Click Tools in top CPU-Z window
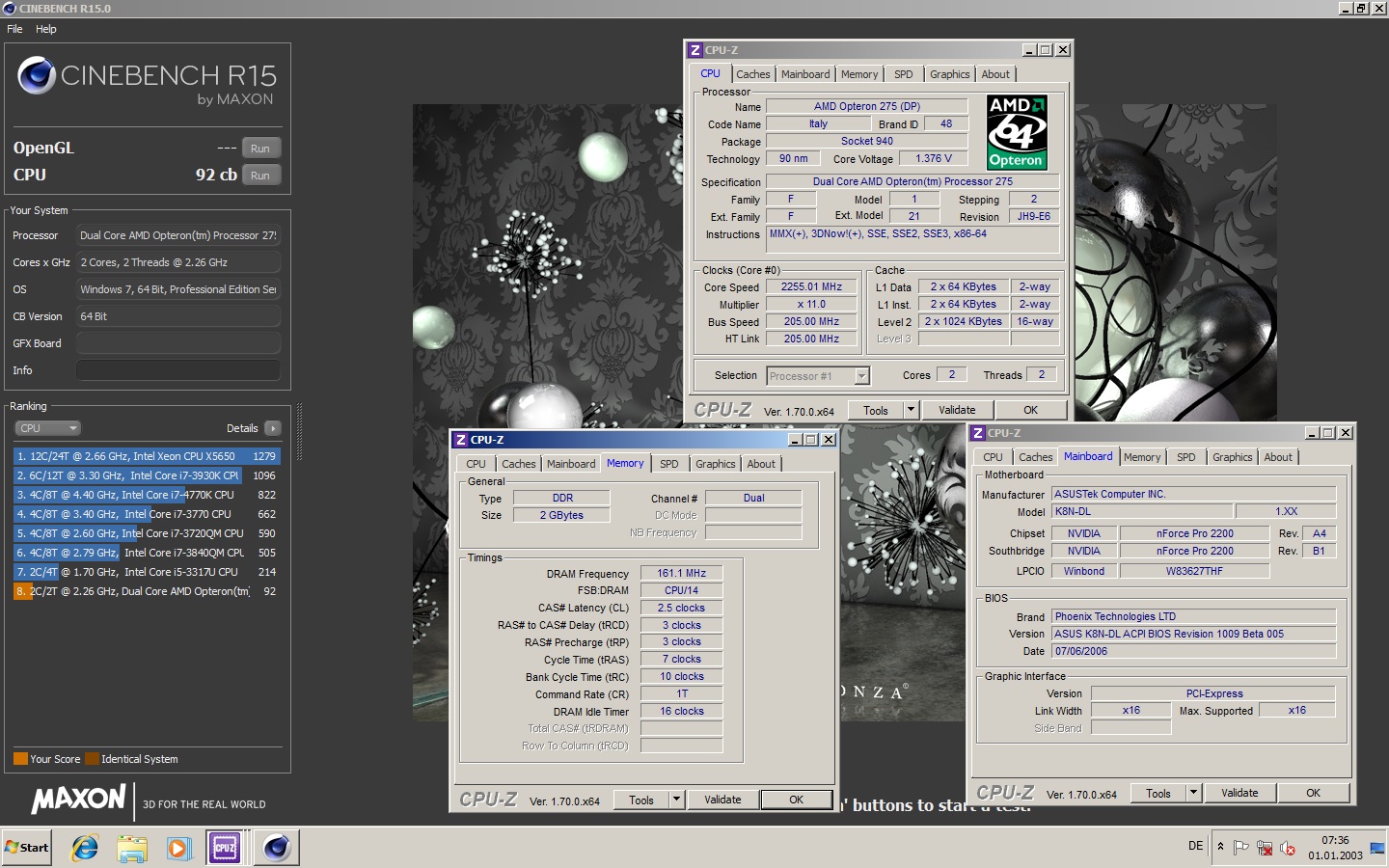 tap(876, 411)
